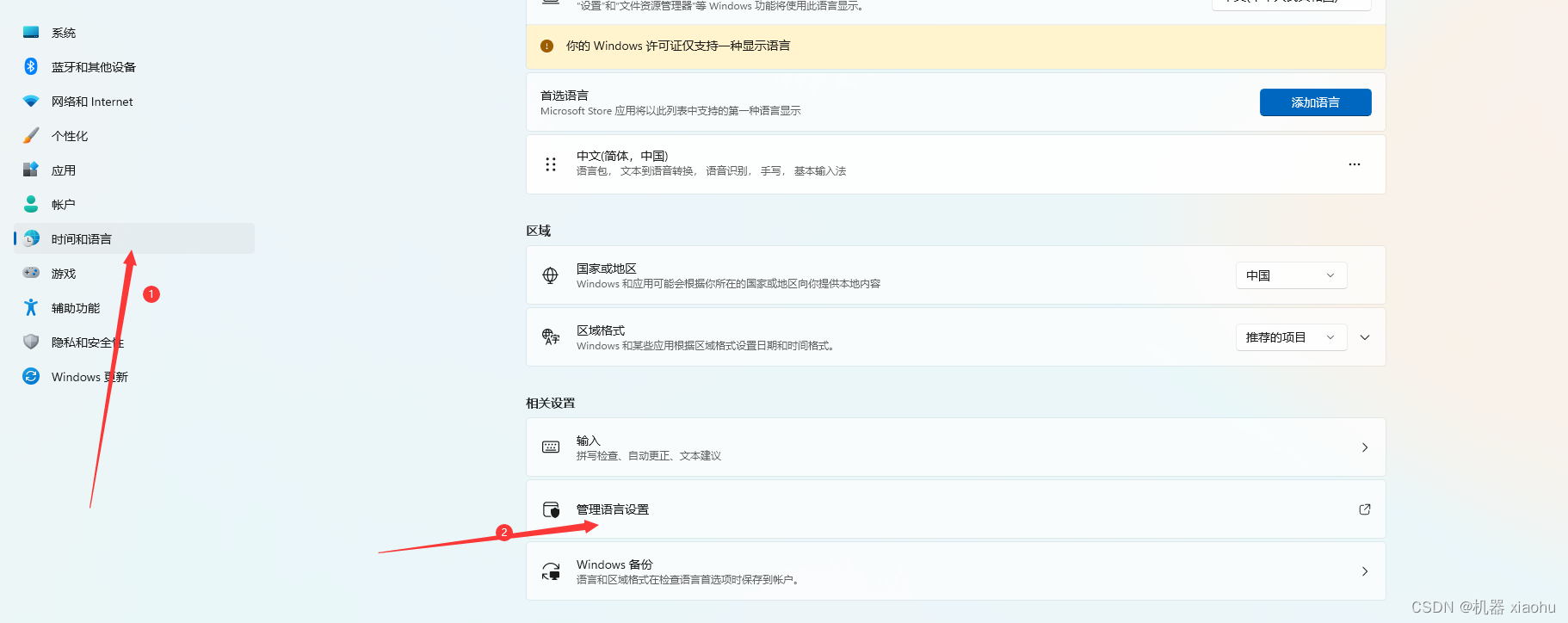
Task: Go to 蓝牙和其他设备 settings
Action: (134, 66)
